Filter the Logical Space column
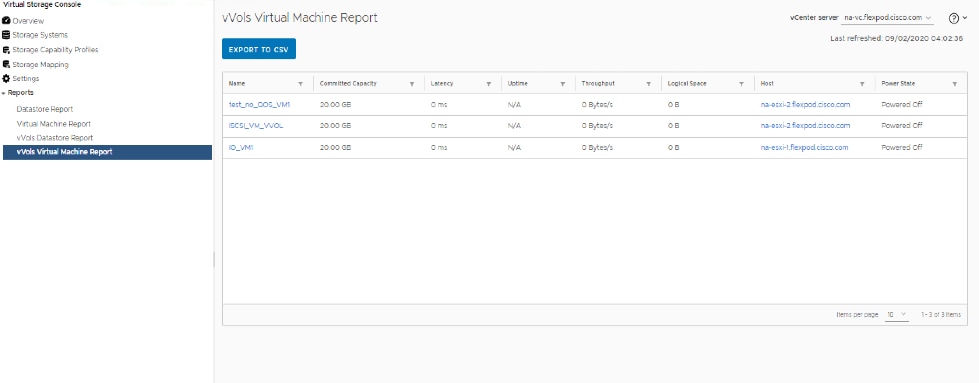 pyautogui.click(x=741, y=84)
